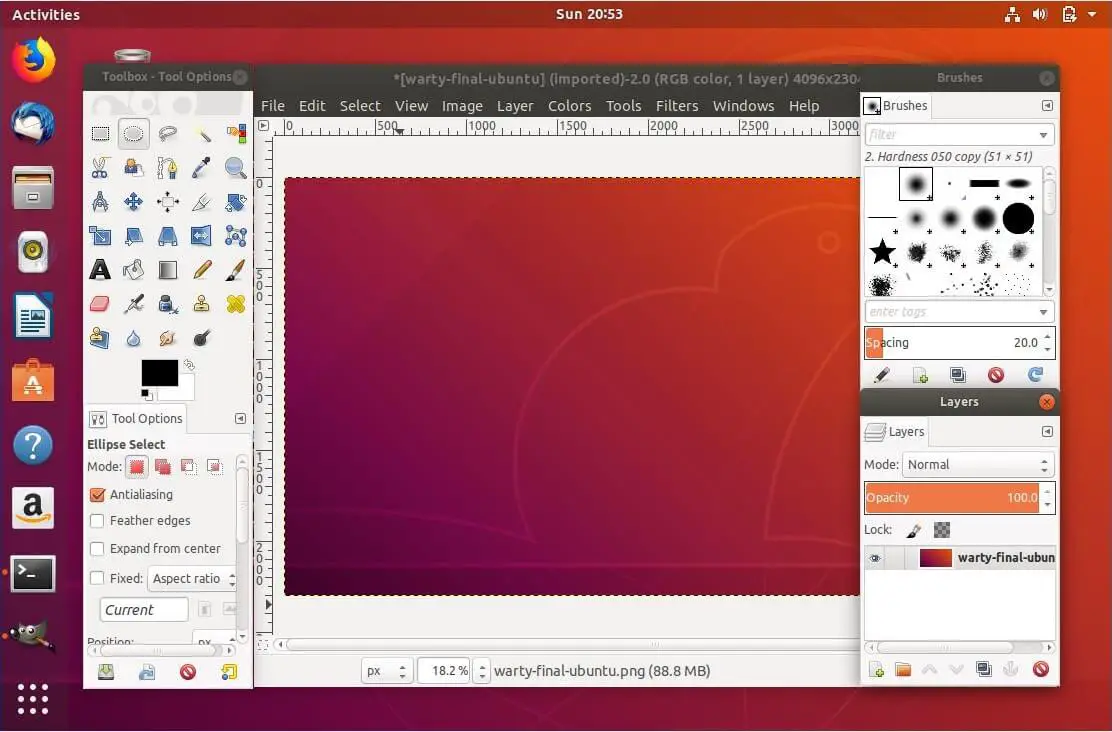Choose Replace current selection mode
This screenshot has width=1112, height=732.
137,467
